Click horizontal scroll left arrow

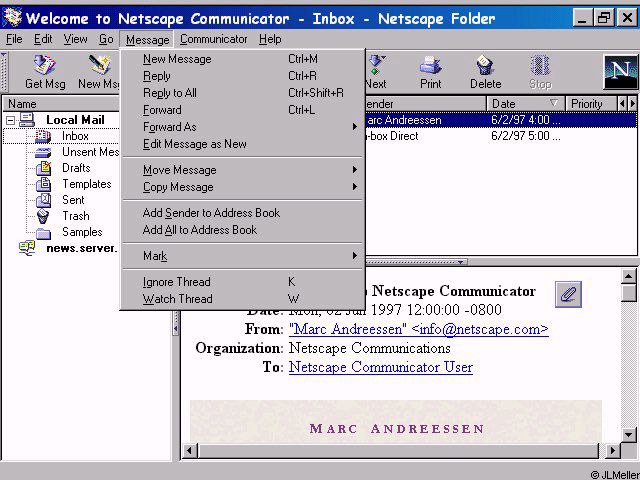click(x=189, y=451)
